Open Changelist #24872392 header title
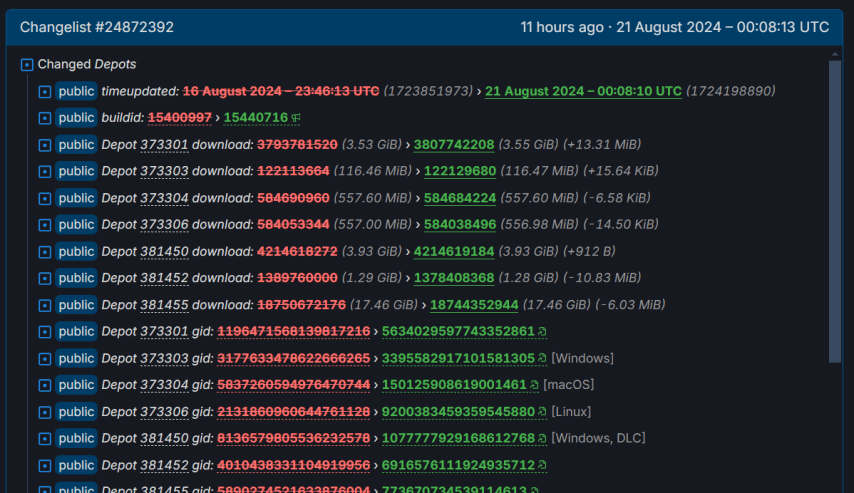Image resolution: width=854 pixels, height=493 pixels. pyautogui.click(x=97, y=27)
